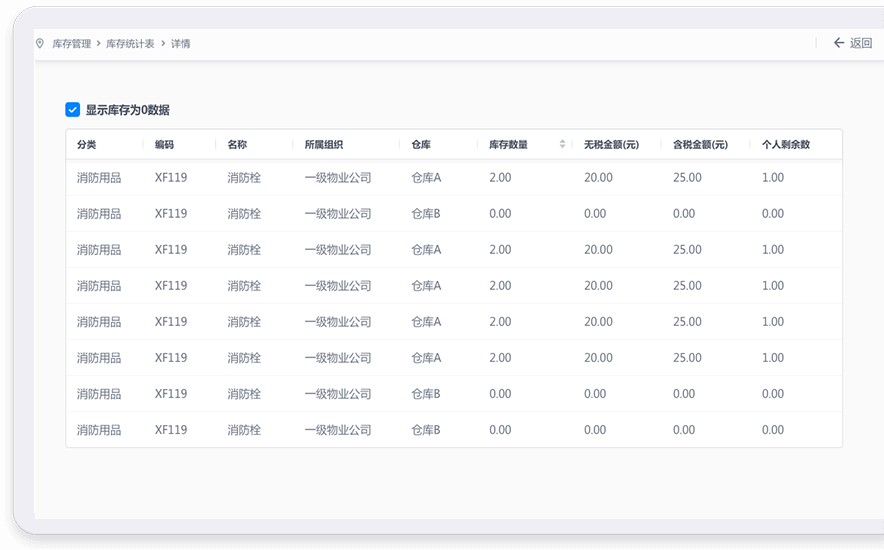884x550 pixels.
Task: Click the 名称 column header
Action: pyautogui.click(x=237, y=145)
